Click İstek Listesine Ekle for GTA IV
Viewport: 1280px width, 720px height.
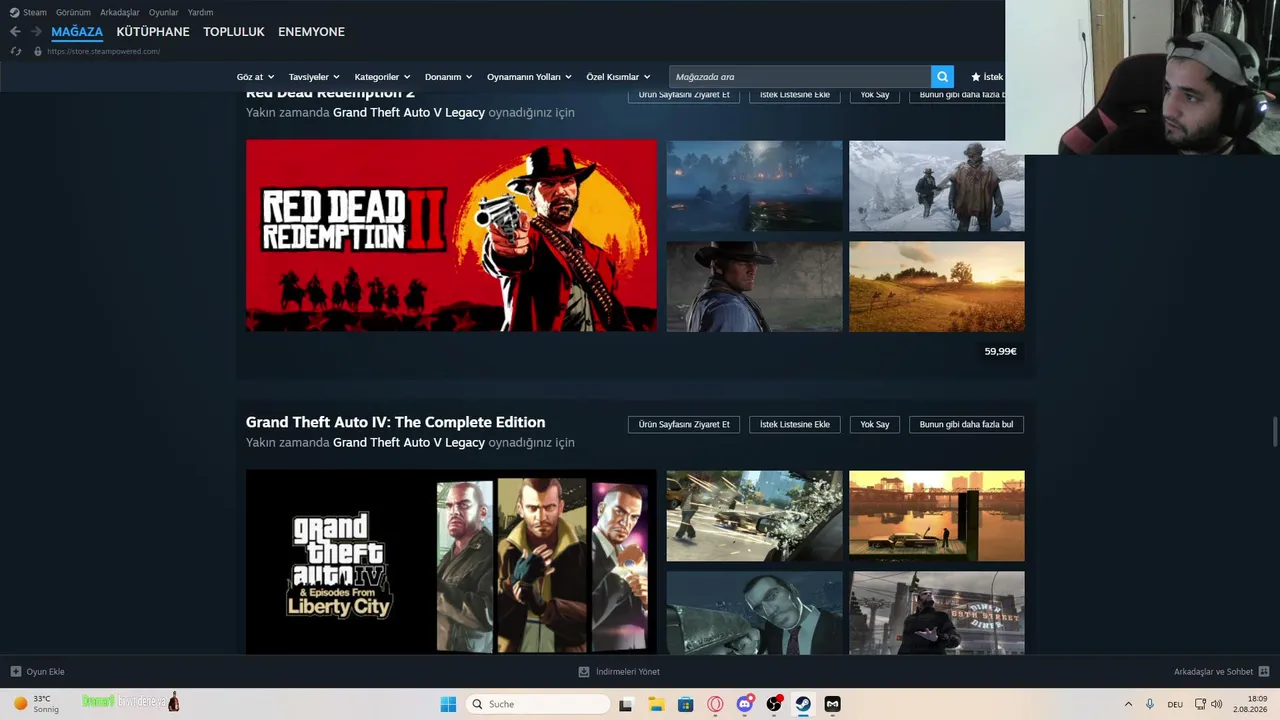(795, 424)
